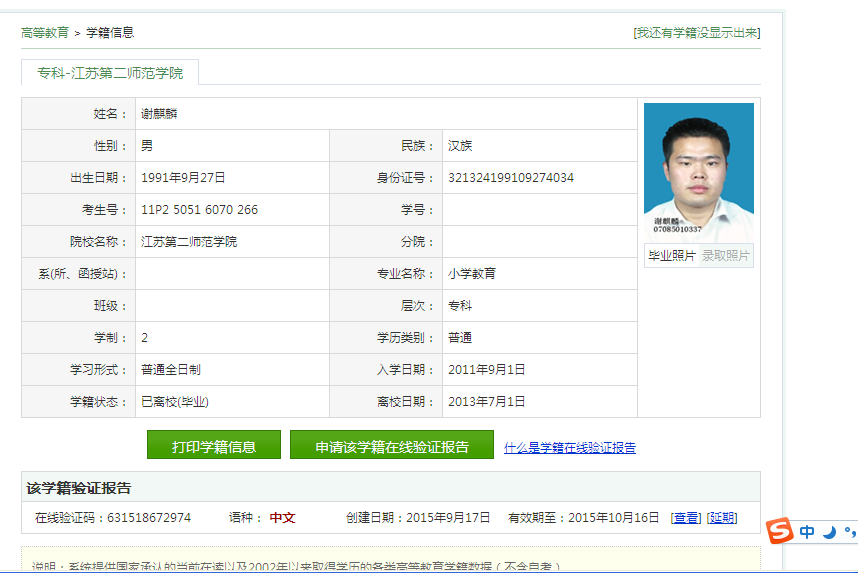This screenshot has width=858, height=573.
Task: Click the 延期 link to extend validity
Action: pos(722,518)
